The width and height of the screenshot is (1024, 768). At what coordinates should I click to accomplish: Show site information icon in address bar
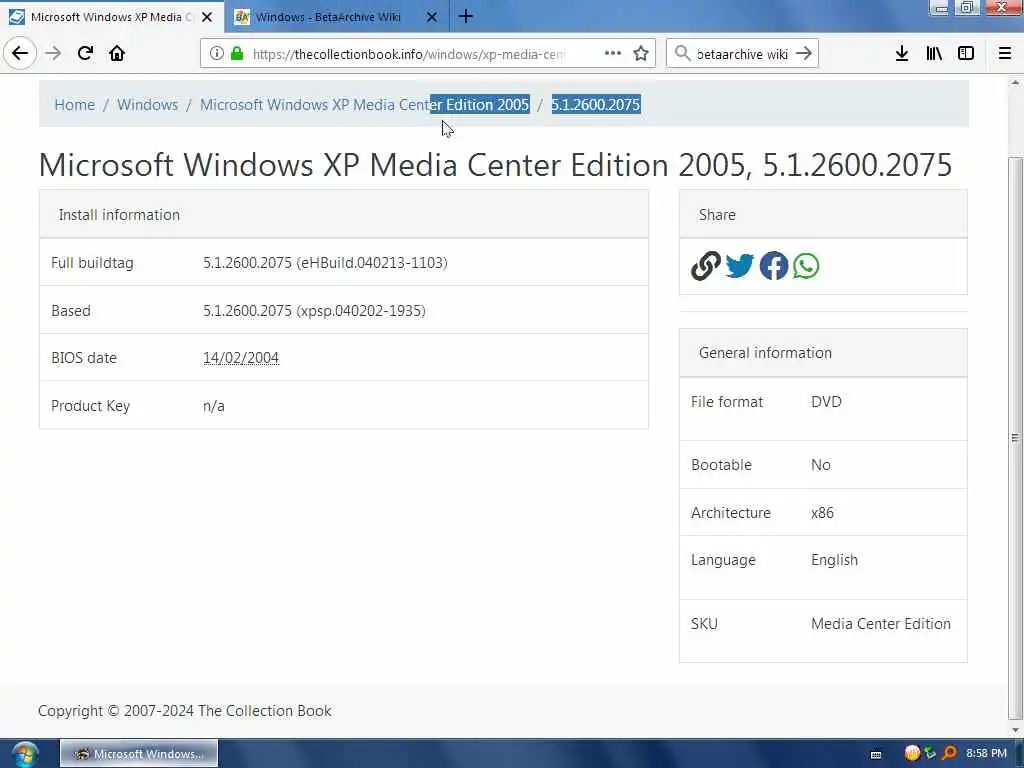pos(216,54)
